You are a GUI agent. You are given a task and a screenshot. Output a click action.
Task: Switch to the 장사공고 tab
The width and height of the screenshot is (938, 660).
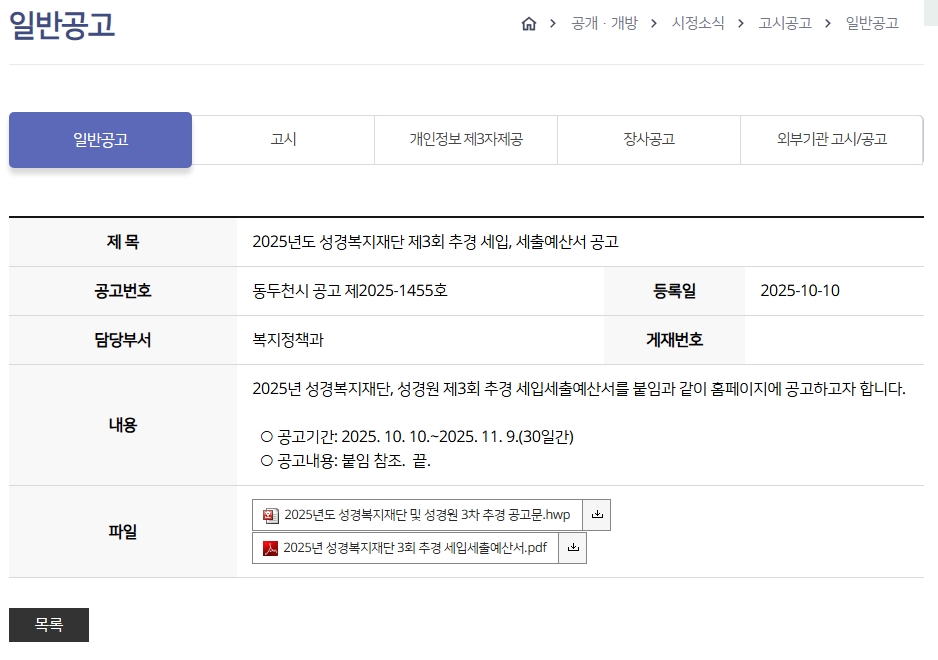point(649,140)
